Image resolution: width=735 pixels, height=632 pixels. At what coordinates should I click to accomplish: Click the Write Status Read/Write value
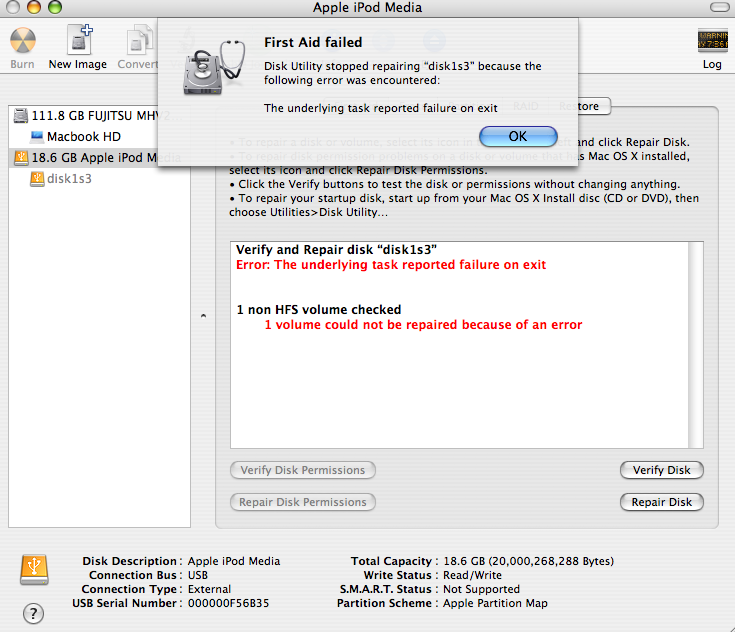tap(472, 575)
